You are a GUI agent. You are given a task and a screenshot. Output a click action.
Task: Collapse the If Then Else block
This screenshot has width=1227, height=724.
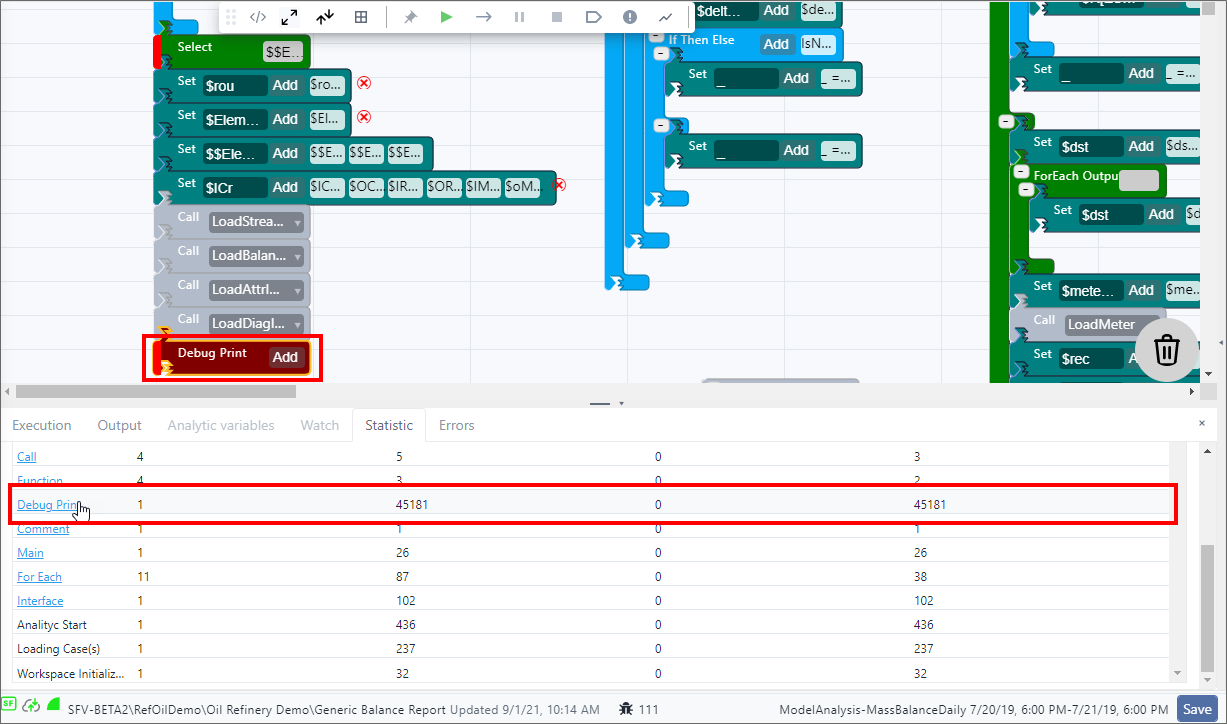click(x=658, y=51)
